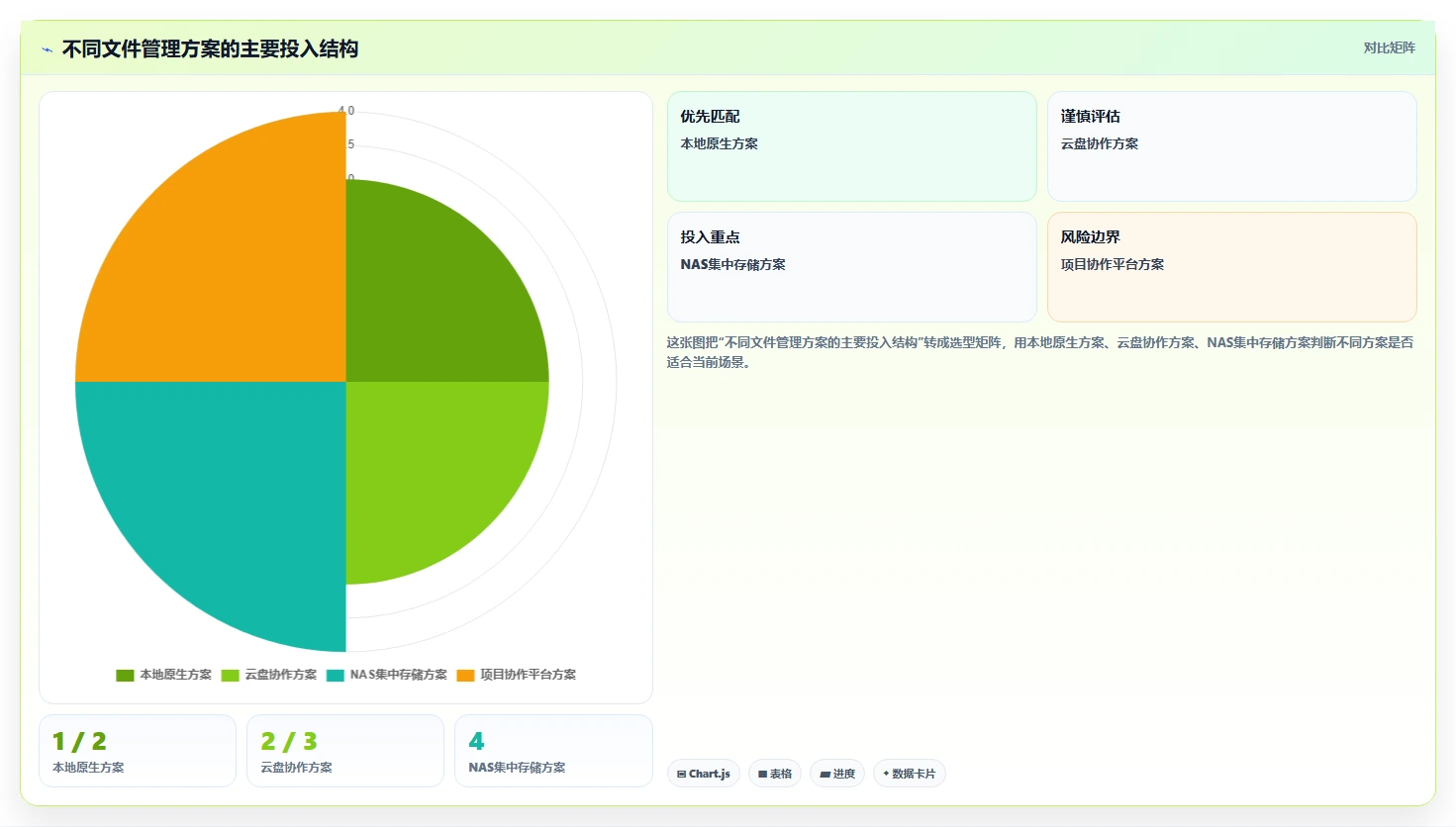The width and height of the screenshot is (1456, 827).
Task: Click the orange pie segment
Action: pos(211,247)
